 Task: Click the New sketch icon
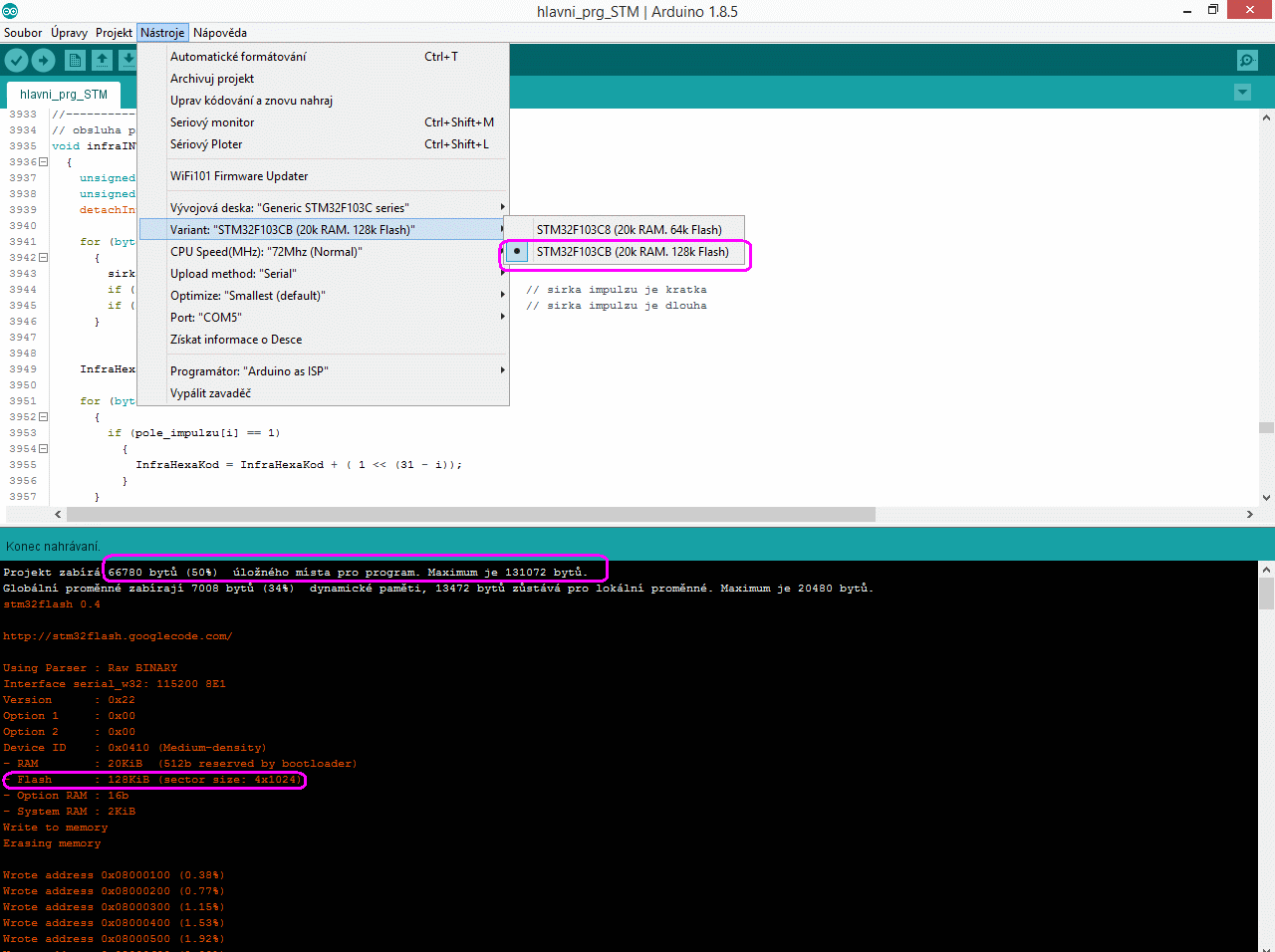pyautogui.click(x=75, y=61)
